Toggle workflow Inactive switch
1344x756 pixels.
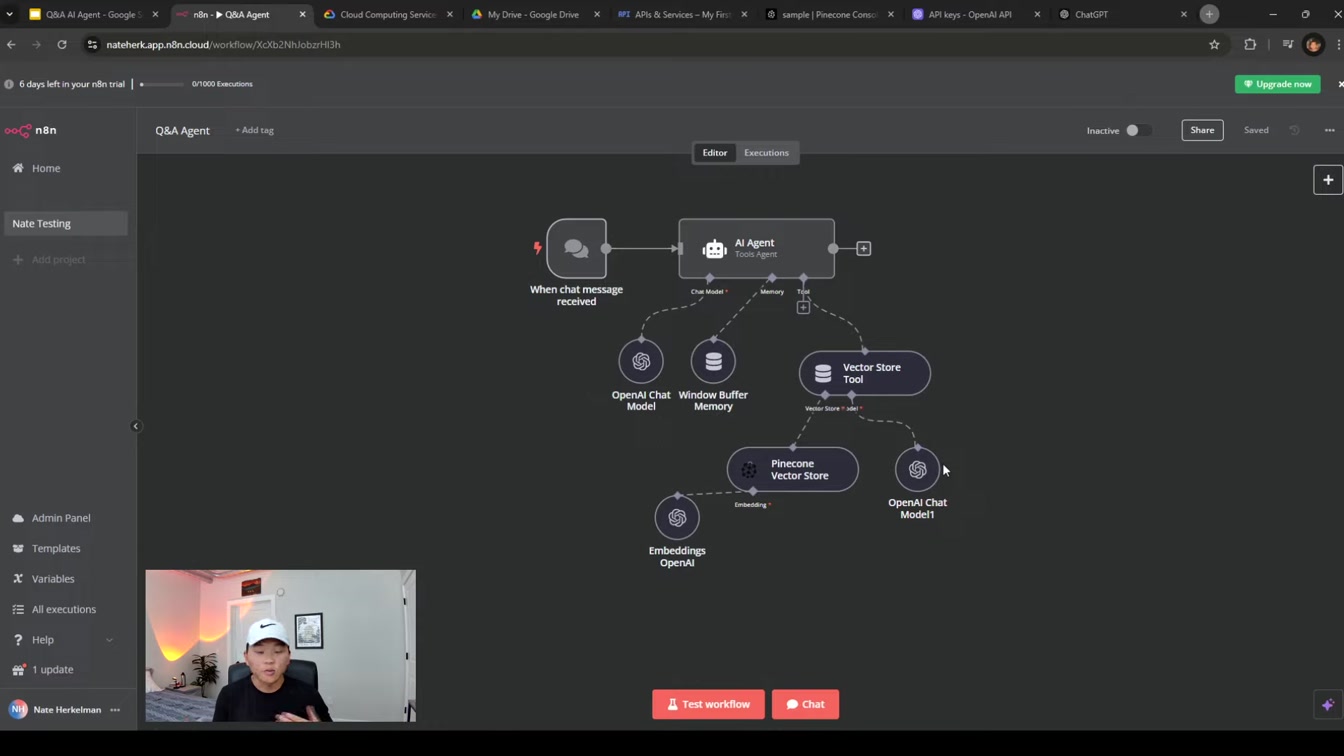(1138, 130)
